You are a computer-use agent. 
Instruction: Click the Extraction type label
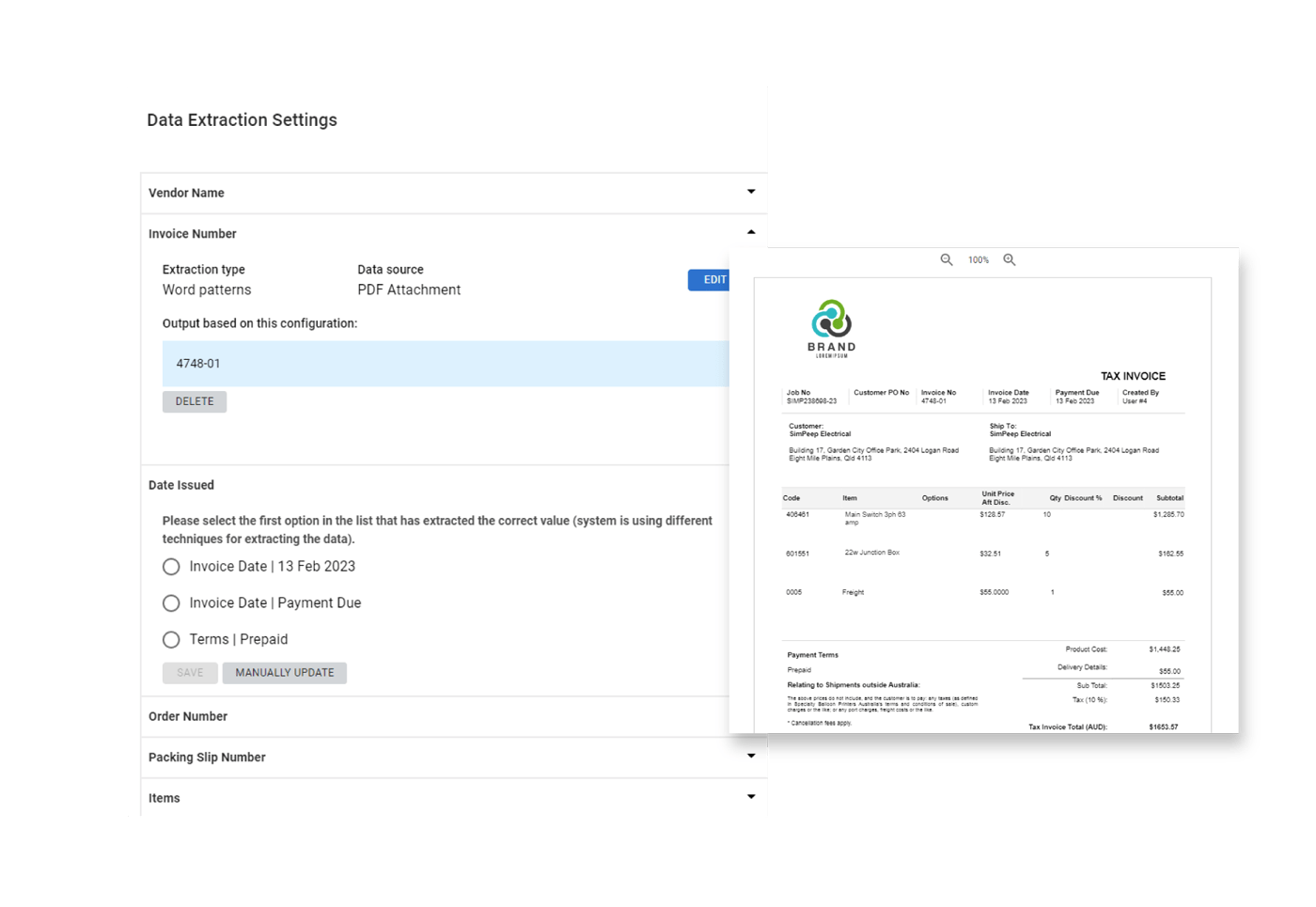(x=203, y=270)
